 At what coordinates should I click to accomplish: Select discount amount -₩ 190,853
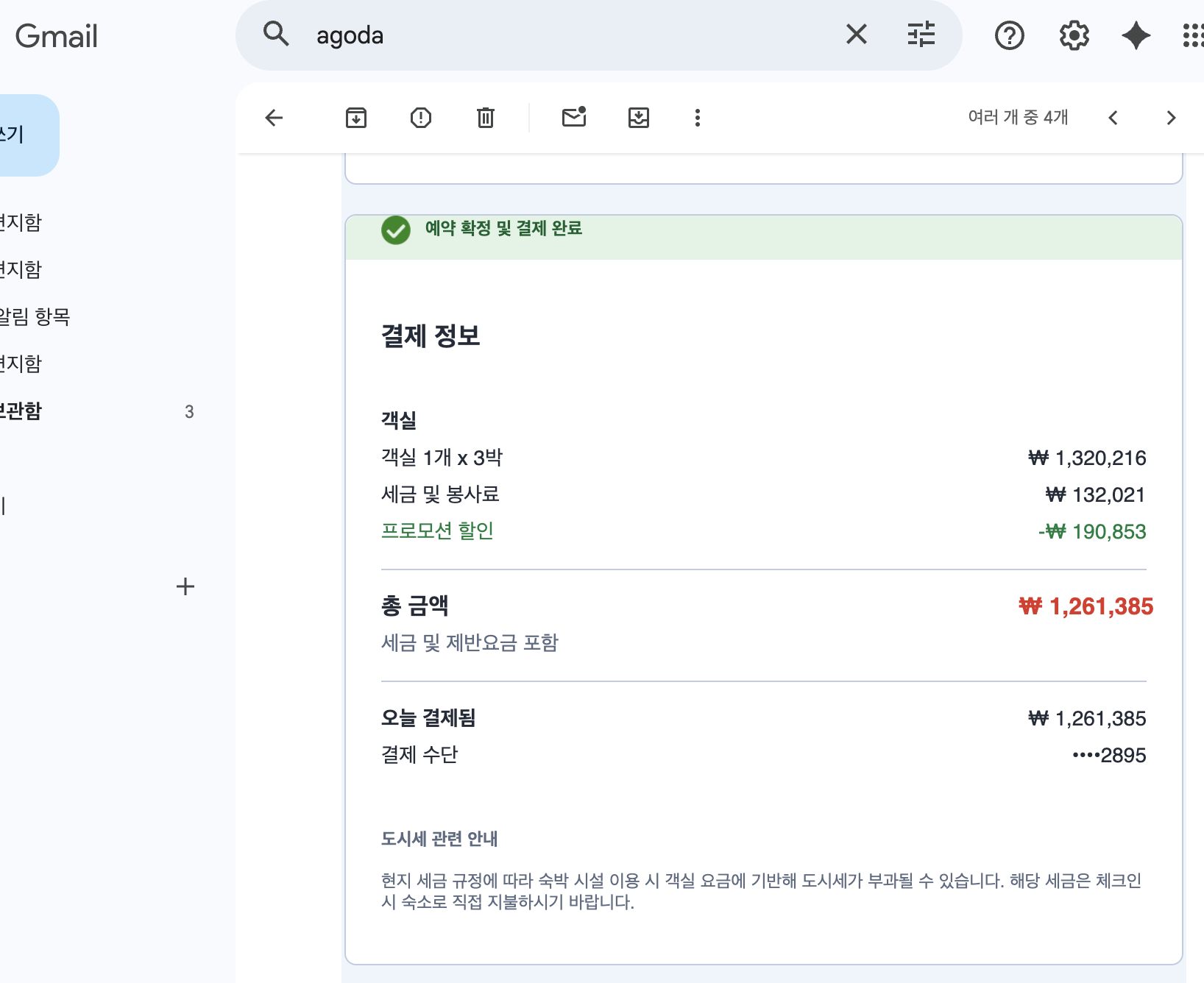click(1092, 531)
